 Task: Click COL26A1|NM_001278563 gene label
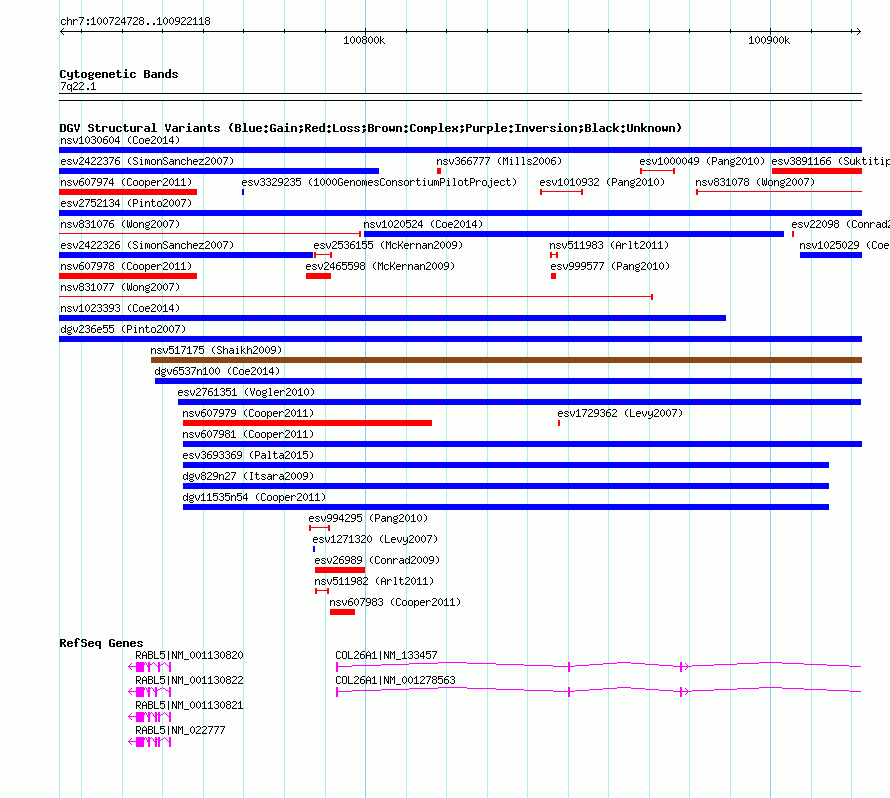pyautogui.click(x=395, y=680)
